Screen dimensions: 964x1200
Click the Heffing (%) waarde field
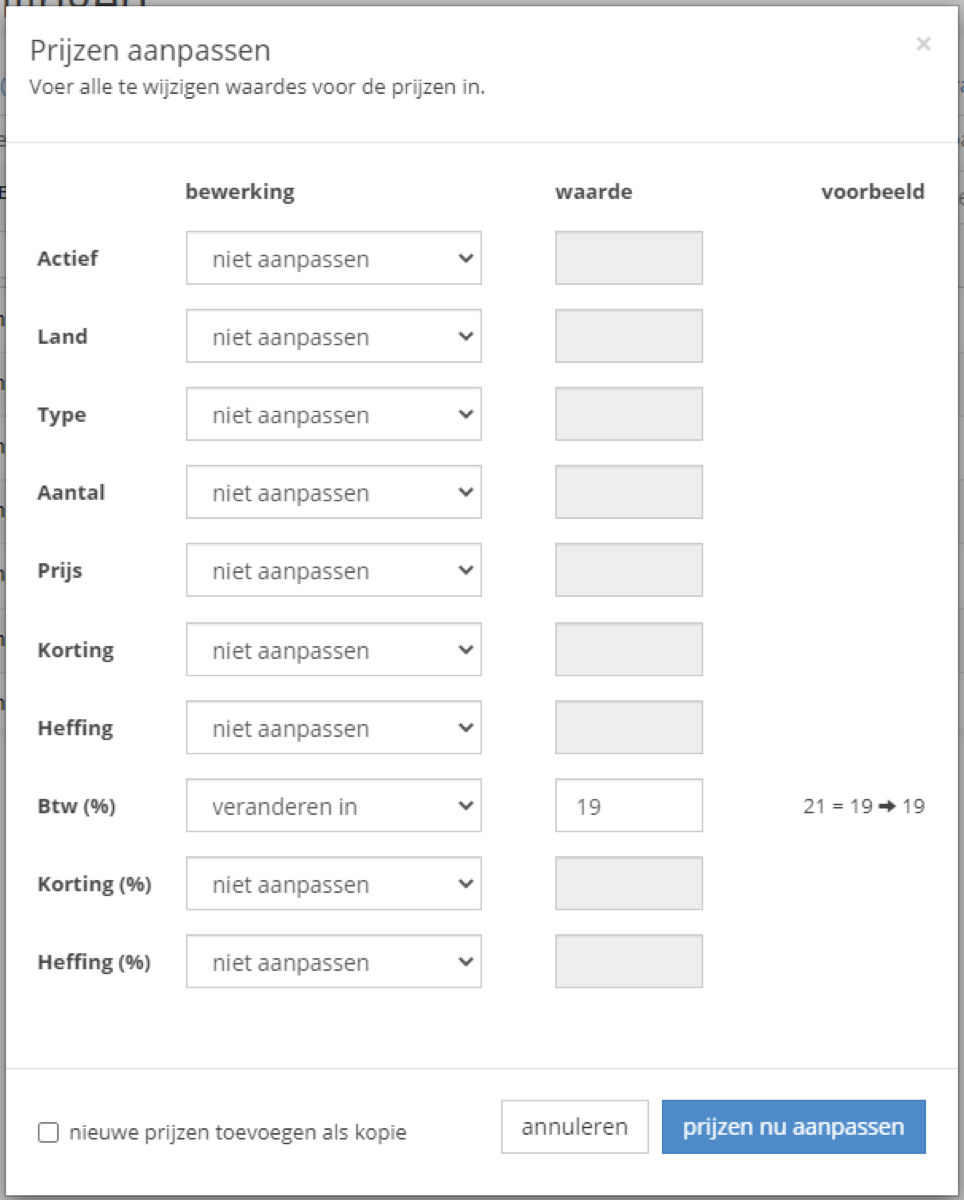tap(629, 962)
